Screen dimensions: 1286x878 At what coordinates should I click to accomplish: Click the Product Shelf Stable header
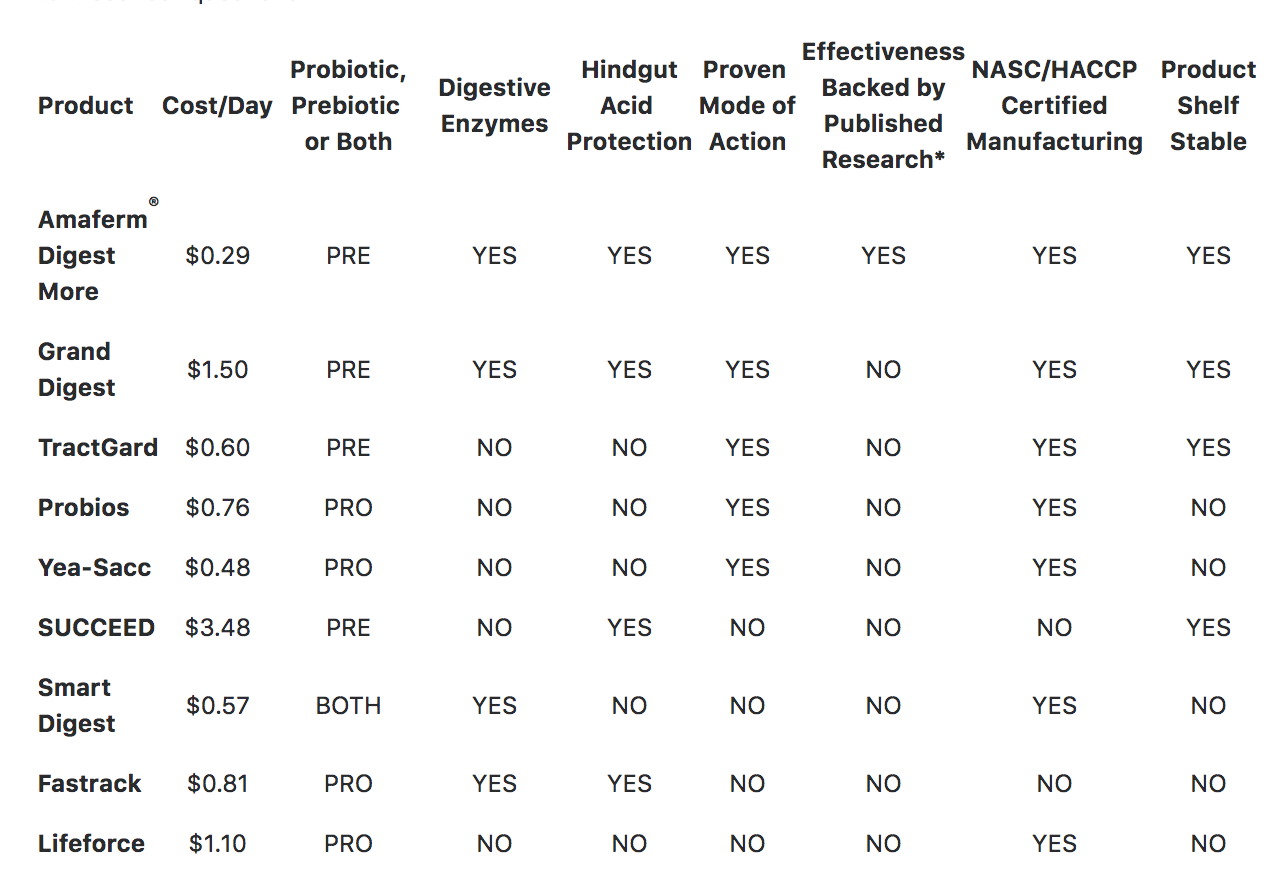tap(1208, 106)
